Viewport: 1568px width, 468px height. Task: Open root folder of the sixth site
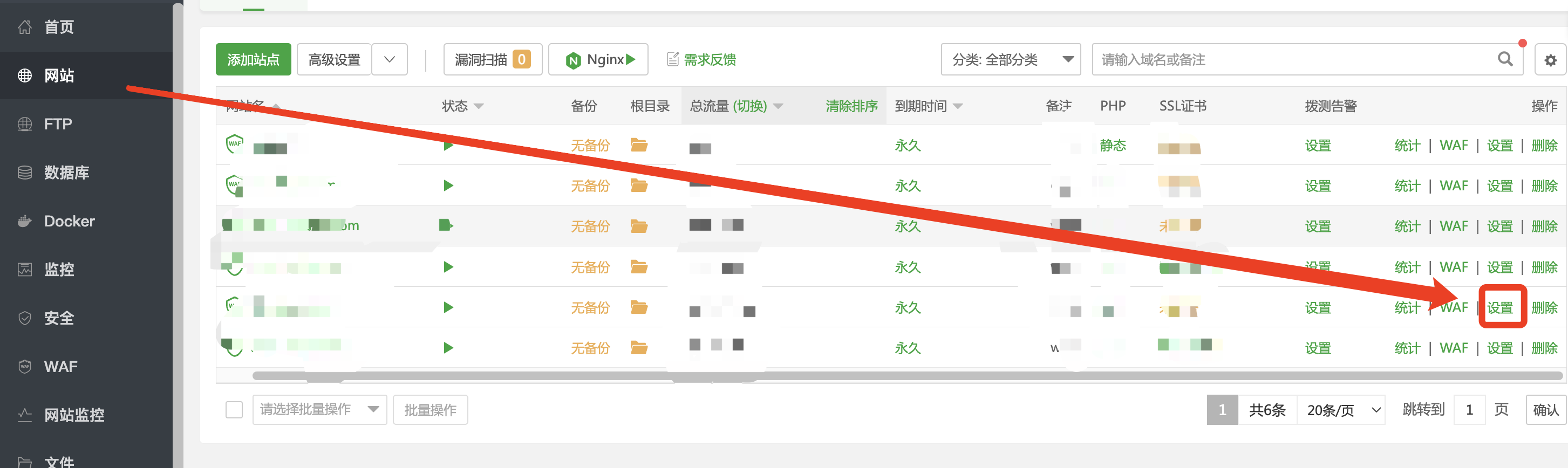pyautogui.click(x=638, y=348)
